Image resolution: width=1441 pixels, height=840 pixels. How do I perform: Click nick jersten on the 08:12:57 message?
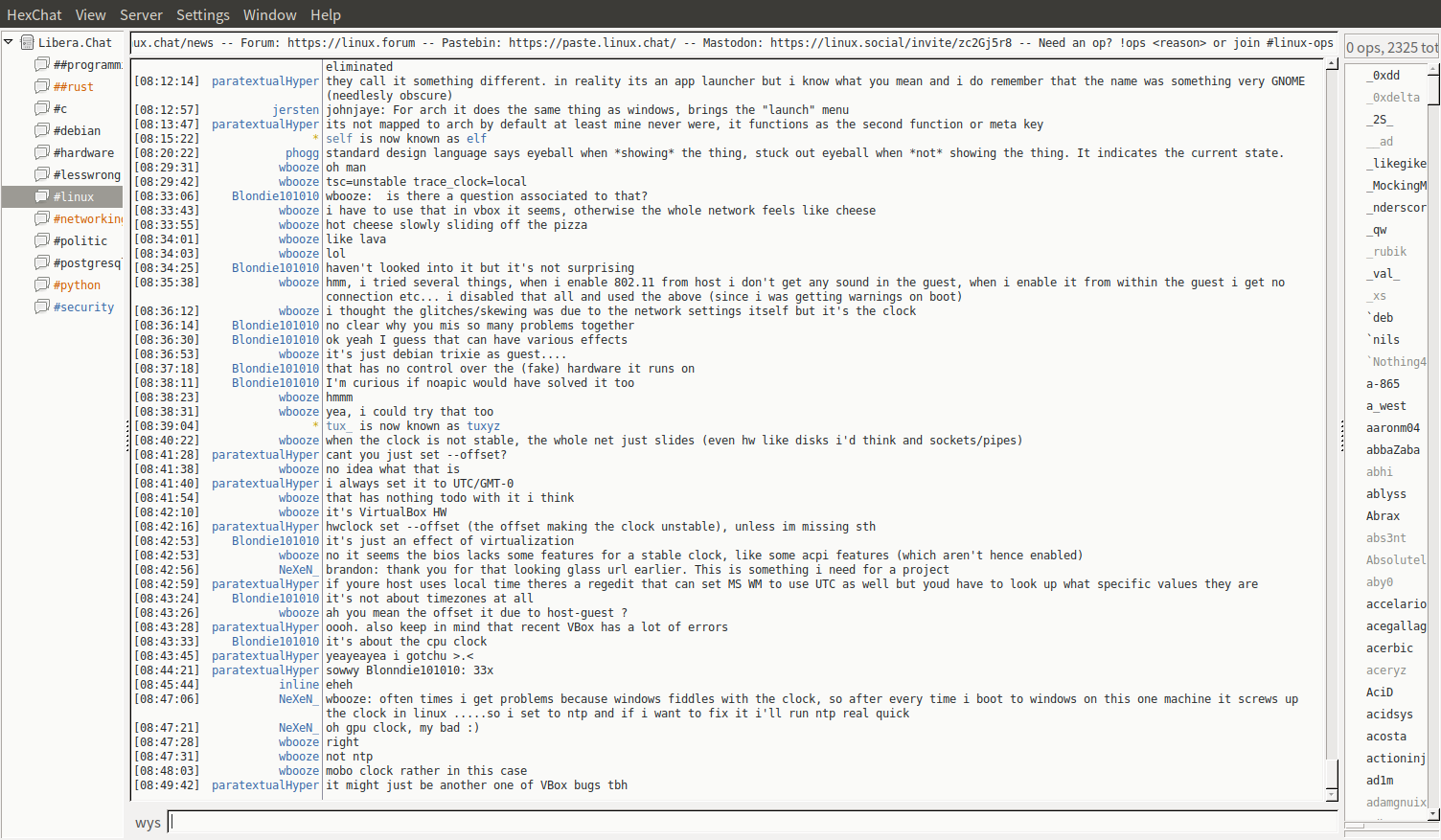tap(296, 110)
